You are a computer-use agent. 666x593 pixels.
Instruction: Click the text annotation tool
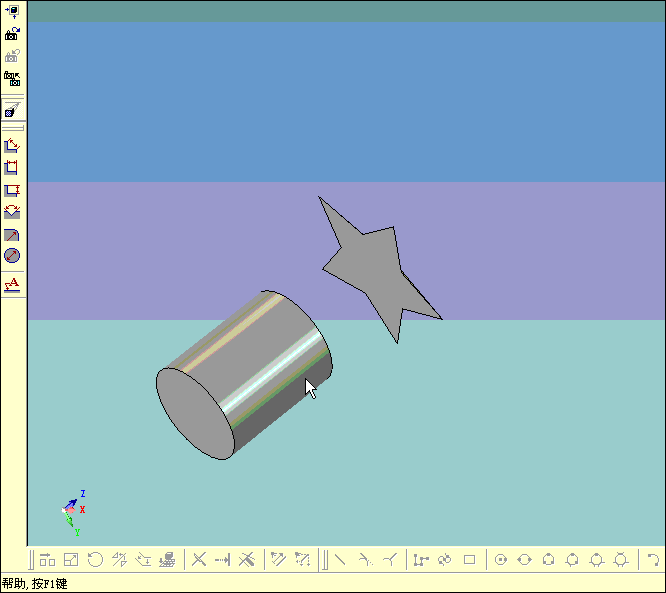click(x=12, y=285)
